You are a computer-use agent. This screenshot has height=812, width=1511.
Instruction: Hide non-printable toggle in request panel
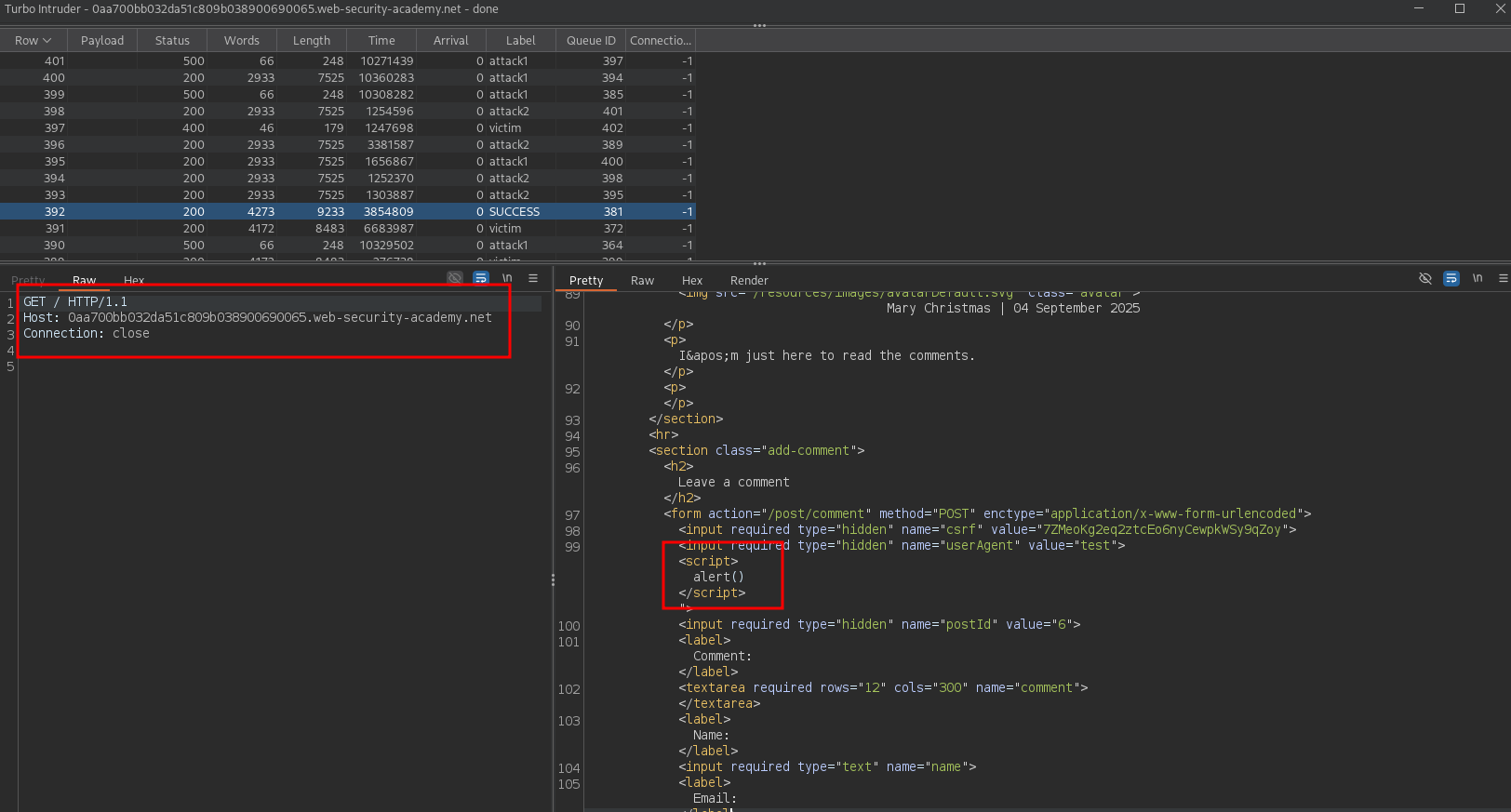(x=455, y=278)
